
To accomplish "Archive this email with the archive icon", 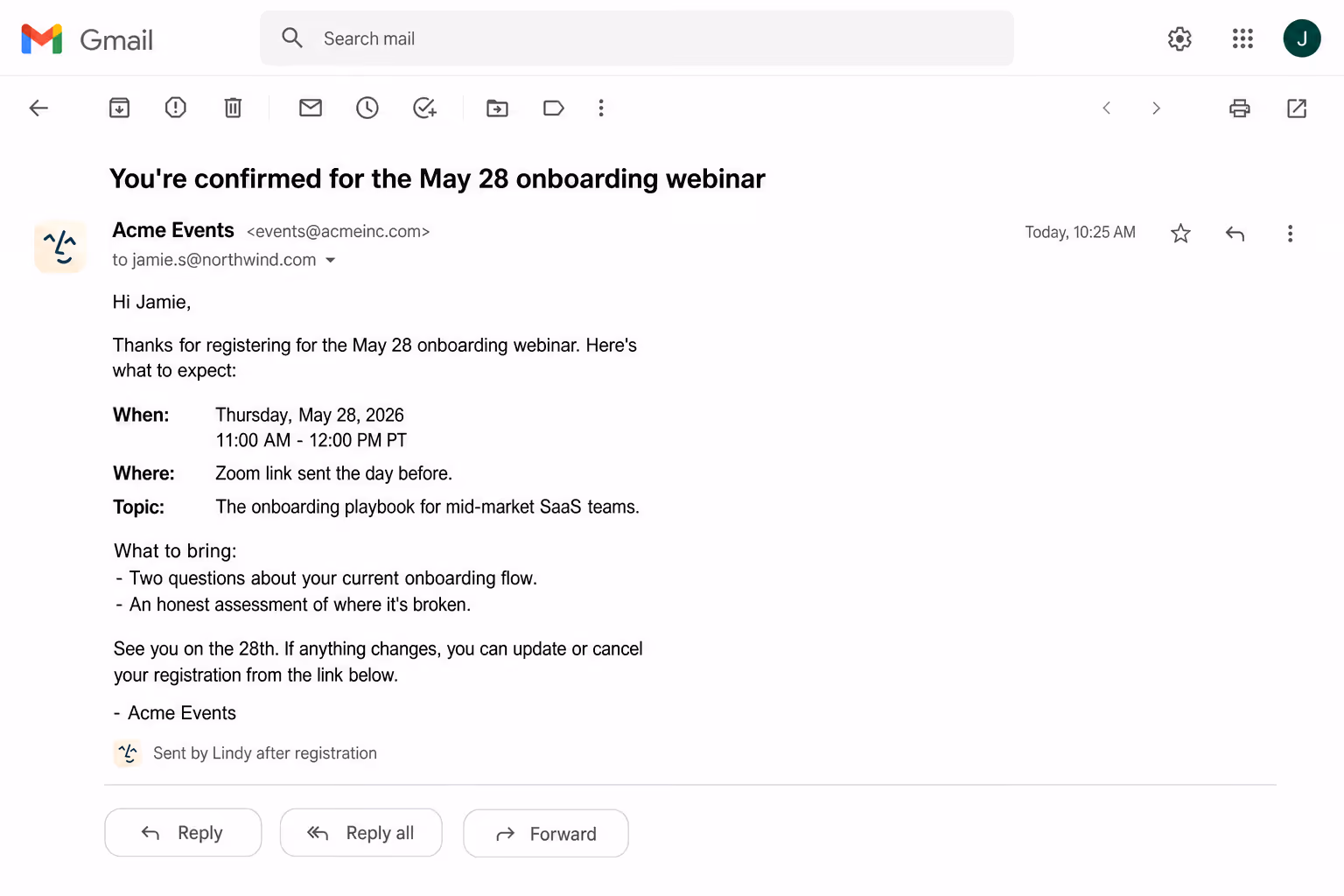I will [x=119, y=108].
